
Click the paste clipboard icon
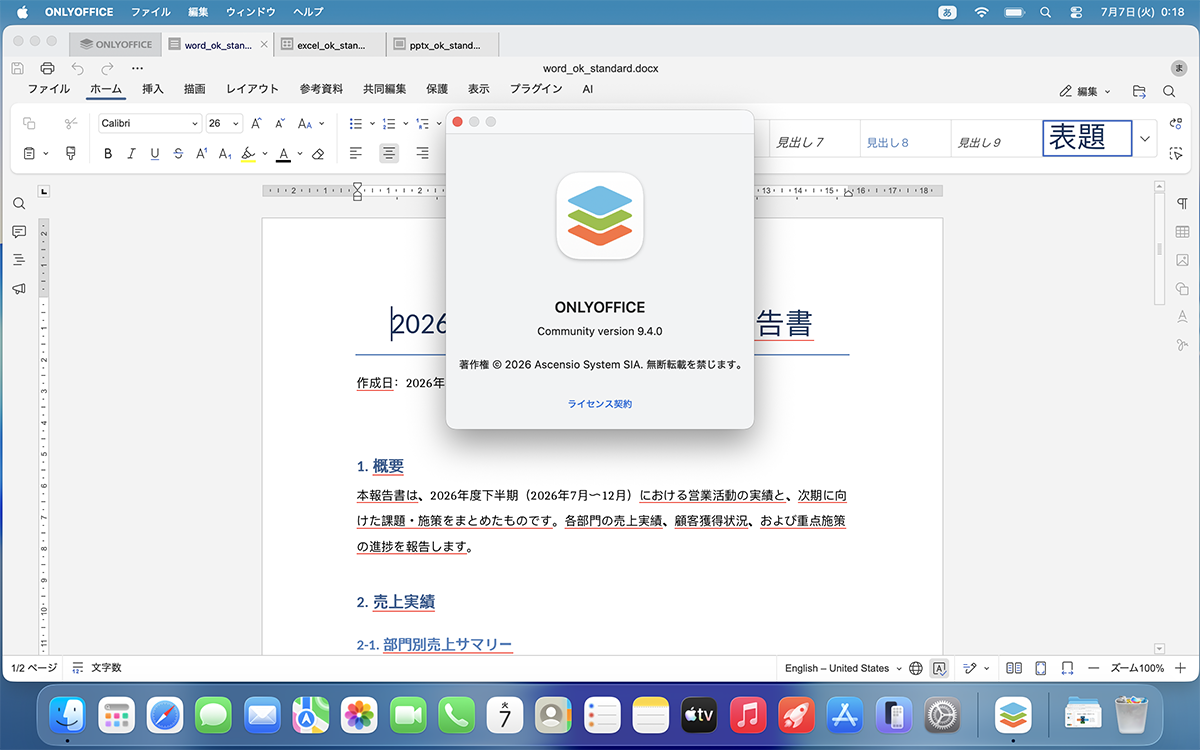(29, 154)
